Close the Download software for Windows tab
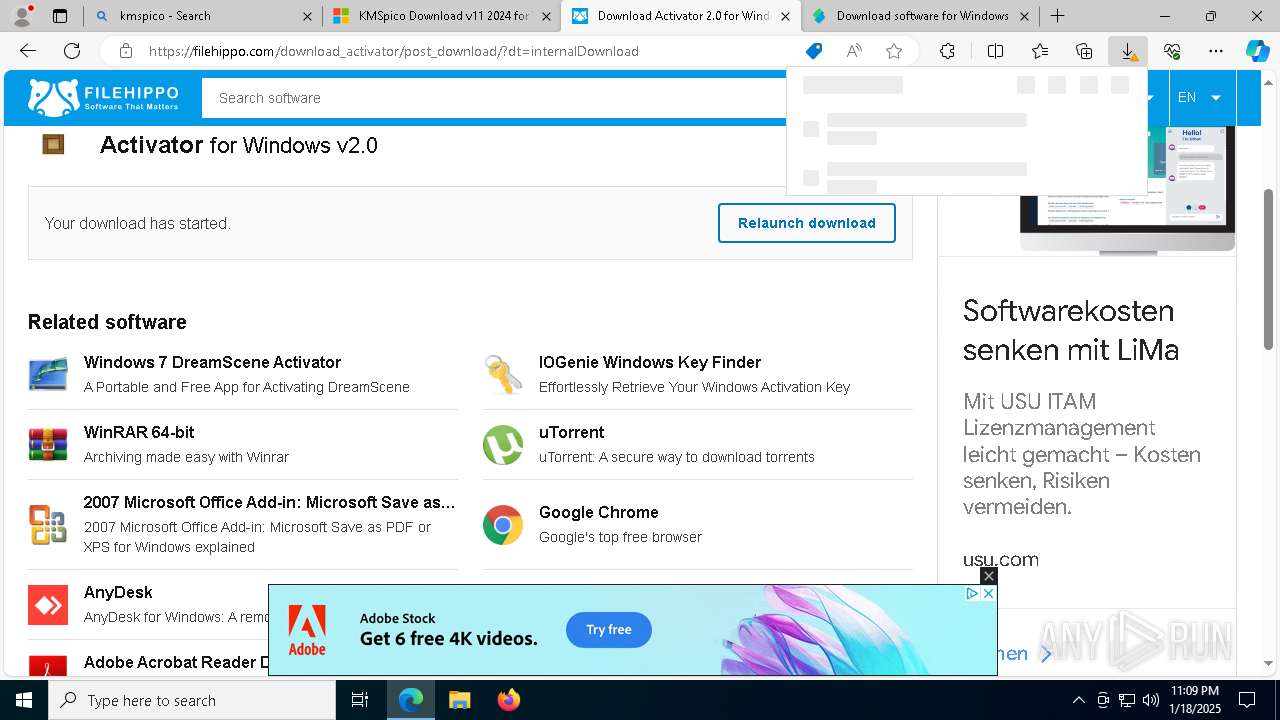The height and width of the screenshot is (720, 1280). tap(1024, 16)
